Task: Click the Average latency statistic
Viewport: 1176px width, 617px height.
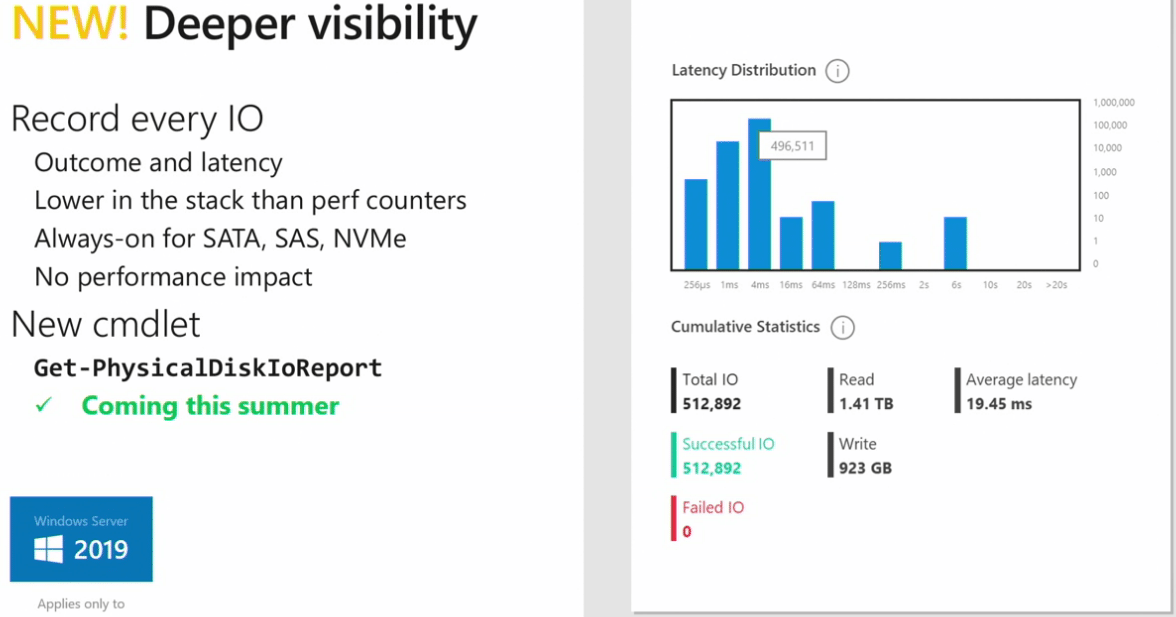Action: 1020,391
